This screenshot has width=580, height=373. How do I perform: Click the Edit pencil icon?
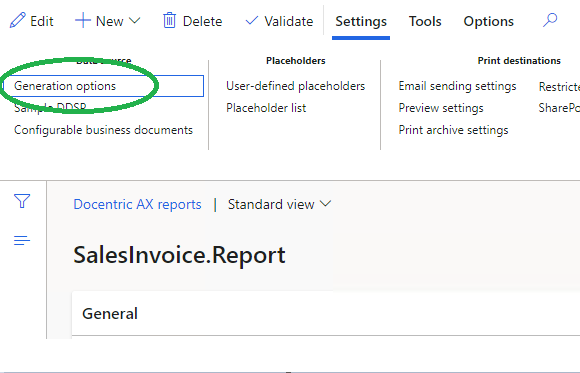[17, 20]
